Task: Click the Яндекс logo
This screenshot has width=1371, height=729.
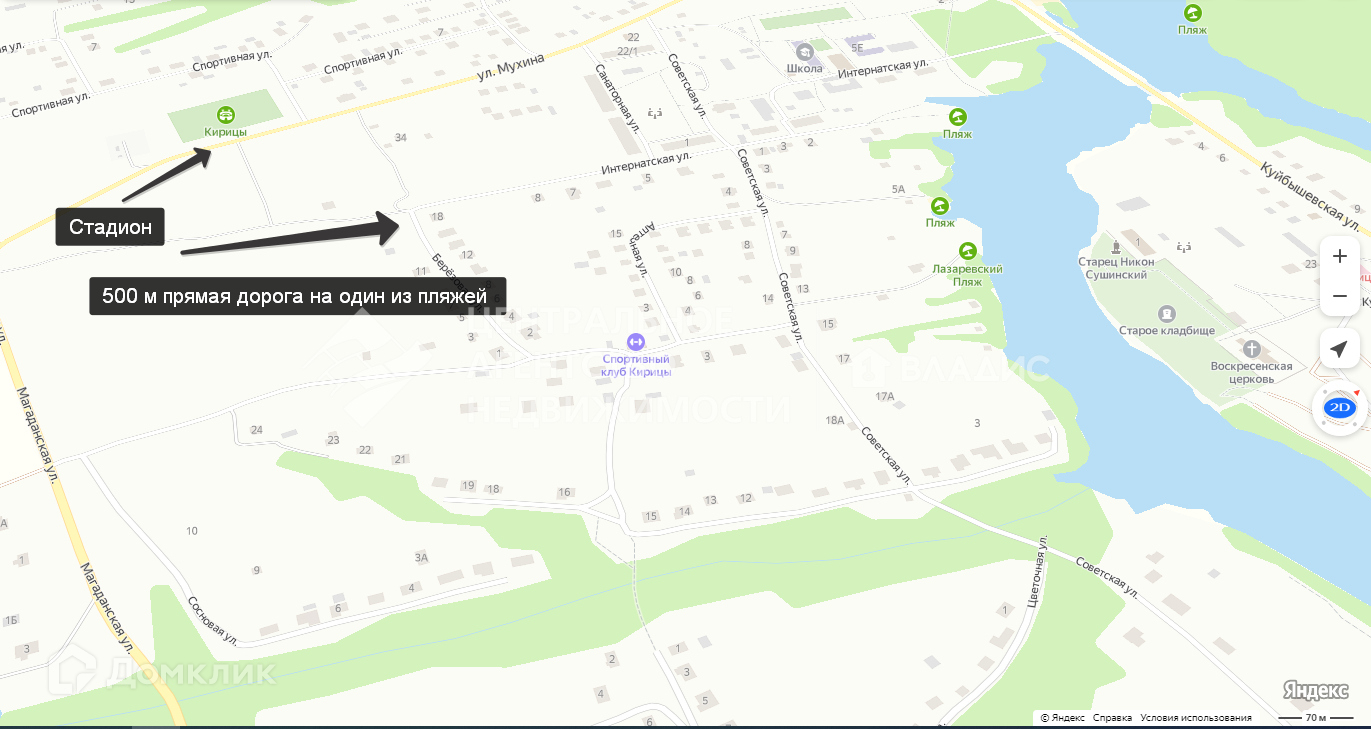Action: pos(1315,690)
